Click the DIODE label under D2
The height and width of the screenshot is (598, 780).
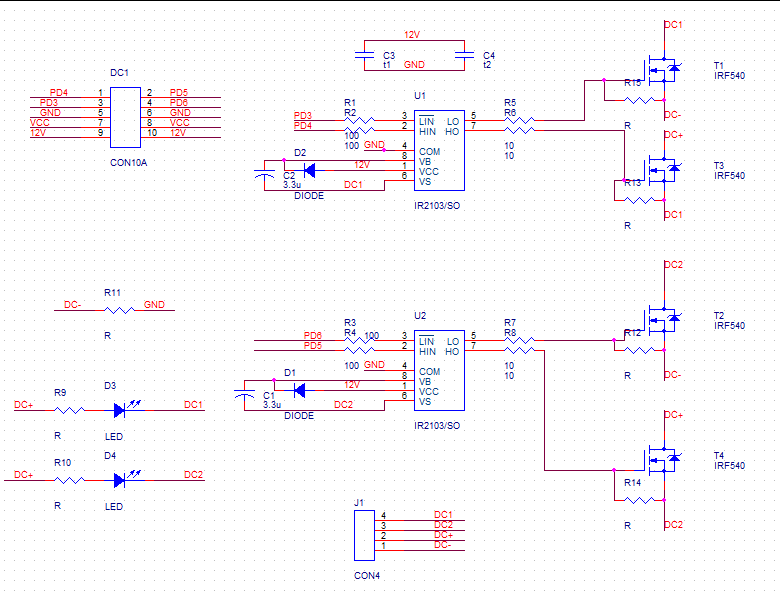tap(309, 196)
